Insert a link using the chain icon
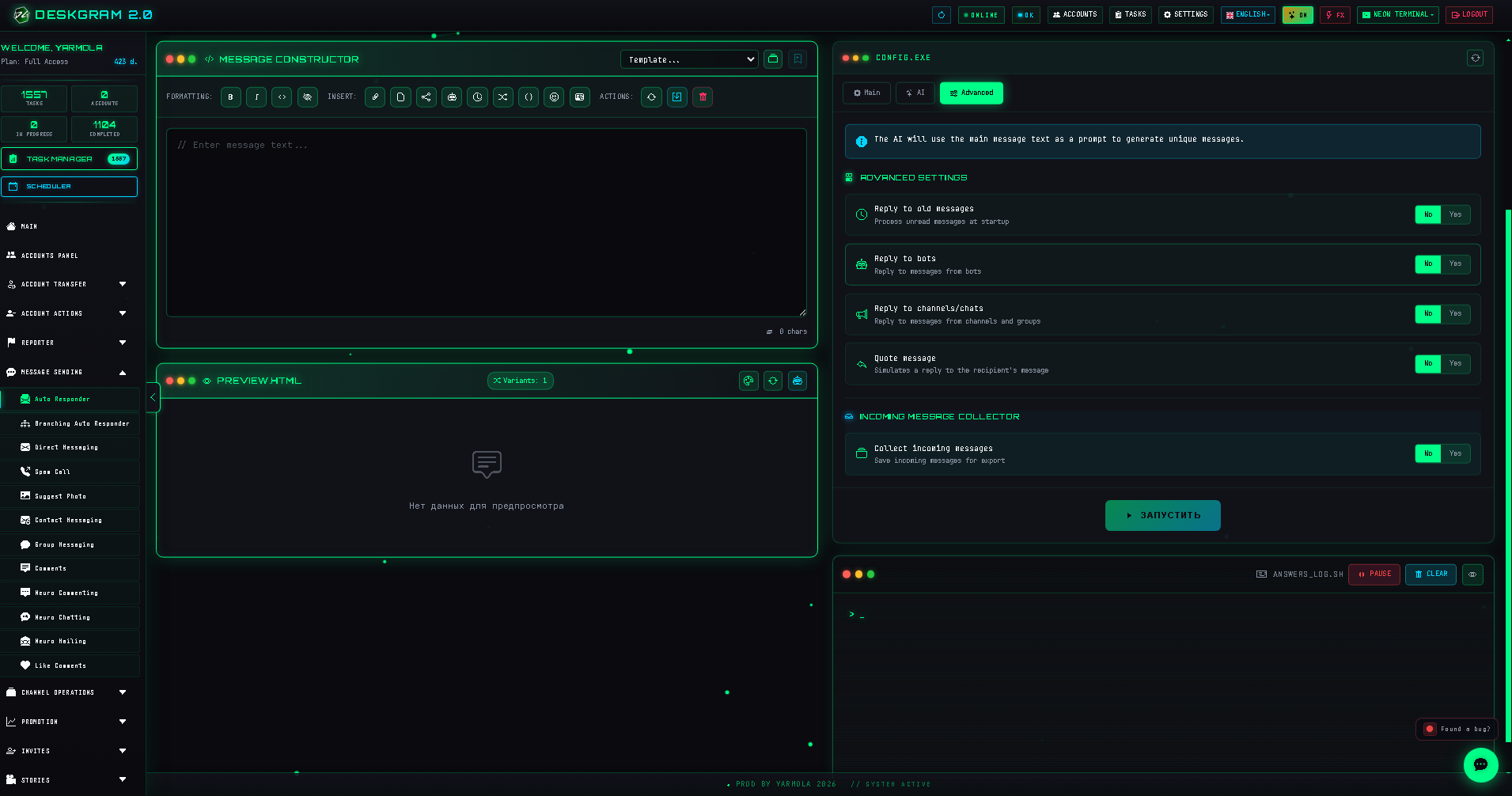The width and height of the screenshot is (1512, 796). tap(375, 97)
